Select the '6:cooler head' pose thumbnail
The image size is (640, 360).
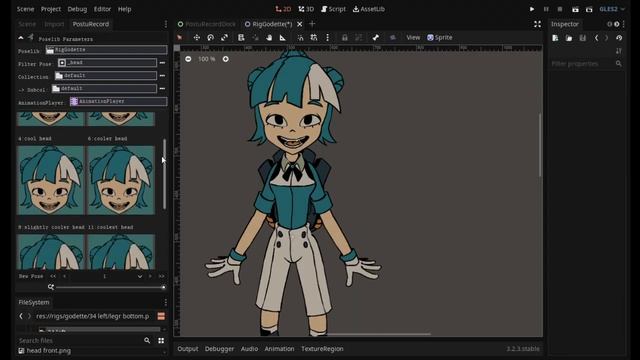(x=121, y=180)
